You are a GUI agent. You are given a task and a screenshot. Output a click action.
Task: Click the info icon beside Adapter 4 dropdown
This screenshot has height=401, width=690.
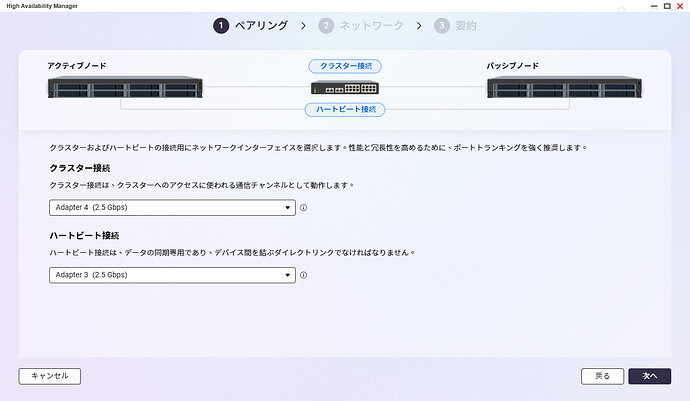(x=303, y=209)
